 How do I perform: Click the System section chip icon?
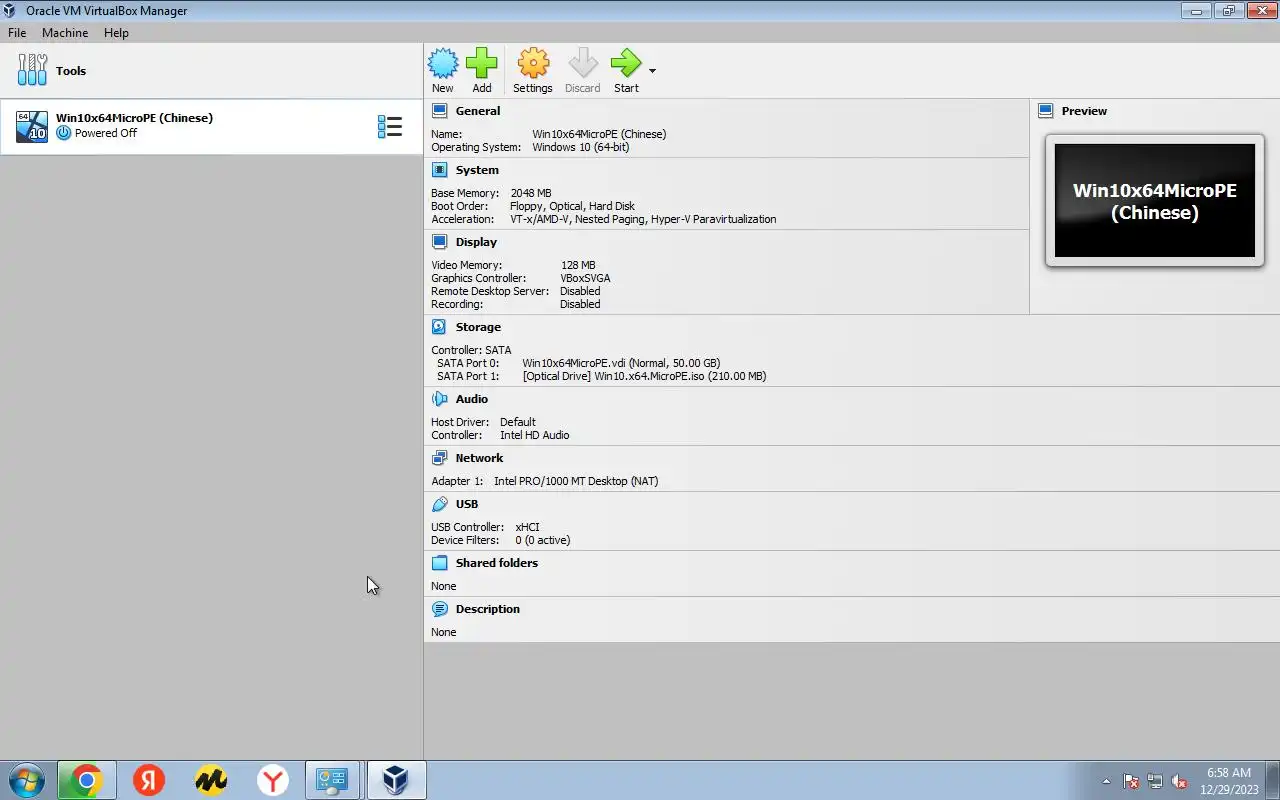[x=439, y=170]
